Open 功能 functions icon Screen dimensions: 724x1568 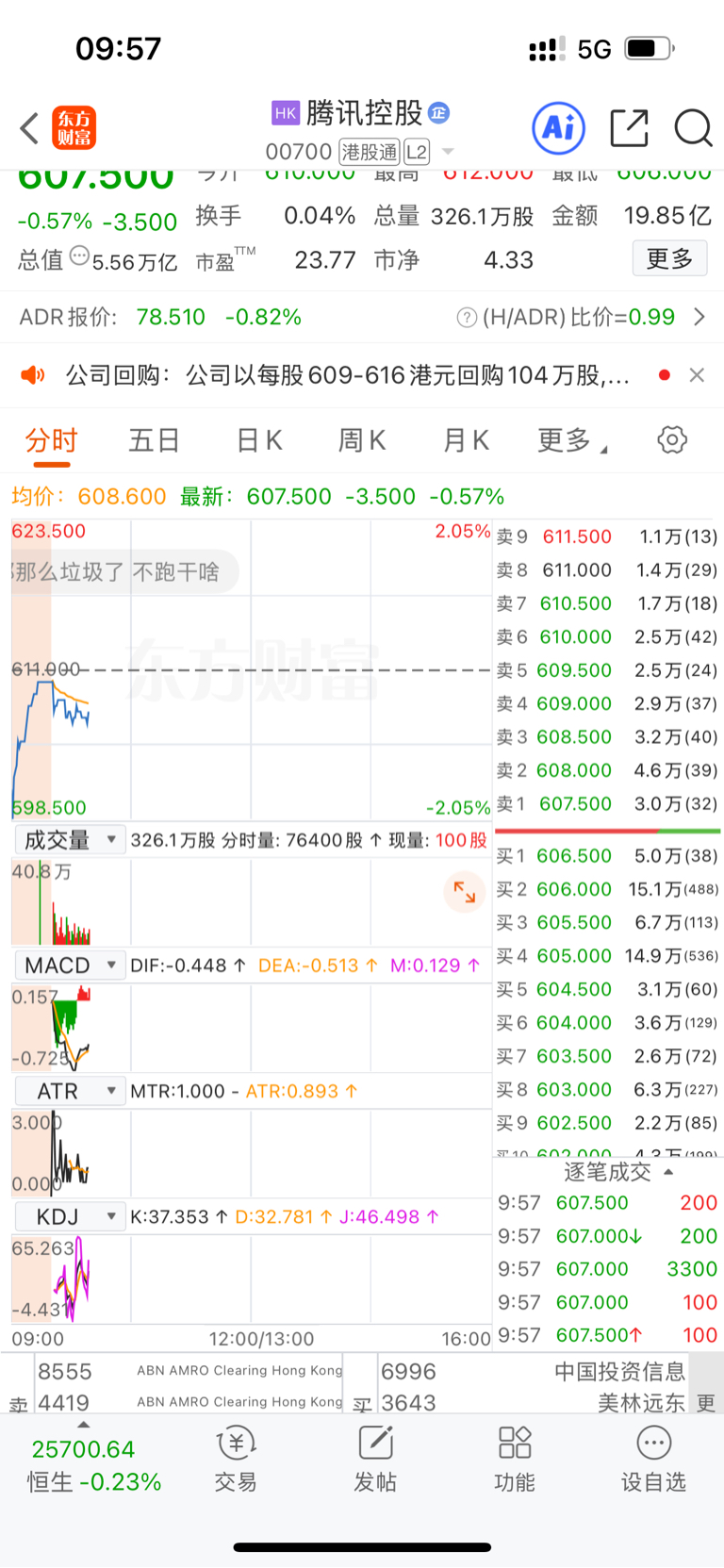tap(515, 1460)
